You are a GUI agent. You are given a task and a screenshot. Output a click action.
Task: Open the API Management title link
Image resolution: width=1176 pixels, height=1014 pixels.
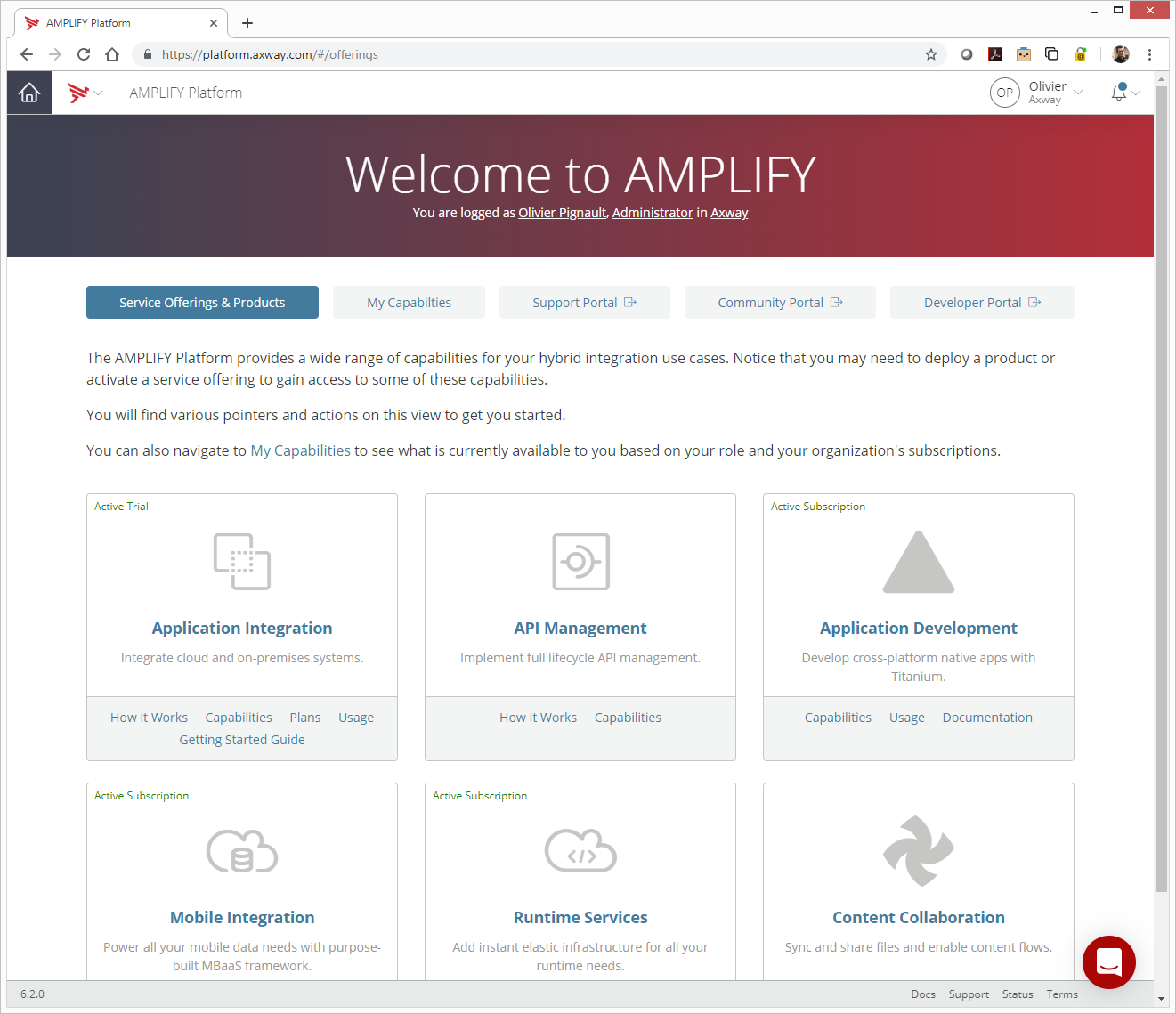click(x=580, y=628)
